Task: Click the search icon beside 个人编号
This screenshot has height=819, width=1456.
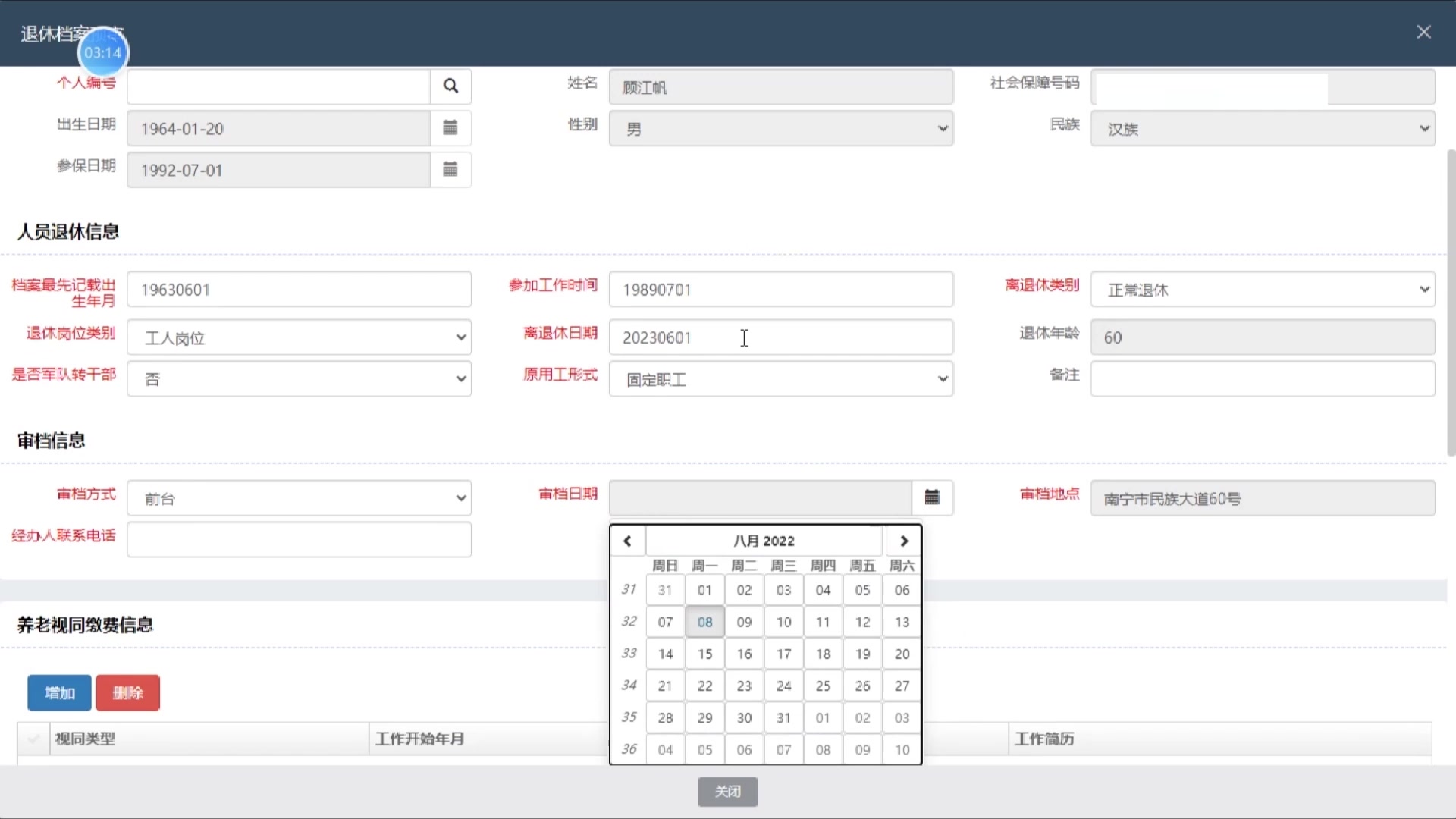Action: coord(450,86)
